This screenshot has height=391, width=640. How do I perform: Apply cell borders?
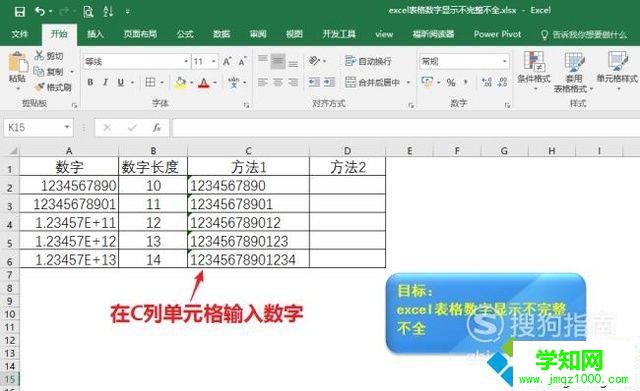coord(150,82)
